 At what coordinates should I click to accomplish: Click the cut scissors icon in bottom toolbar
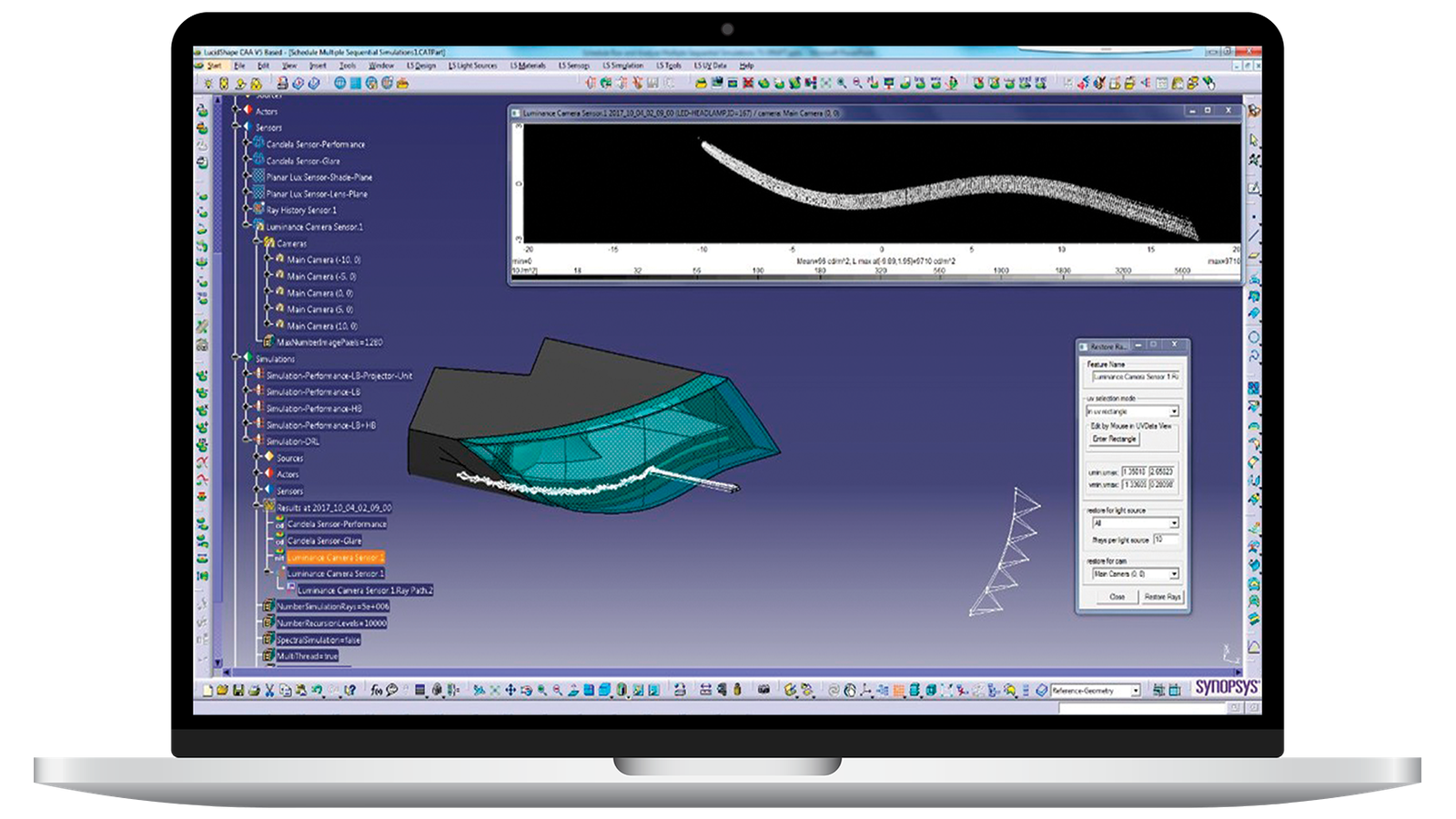[268, 691]
